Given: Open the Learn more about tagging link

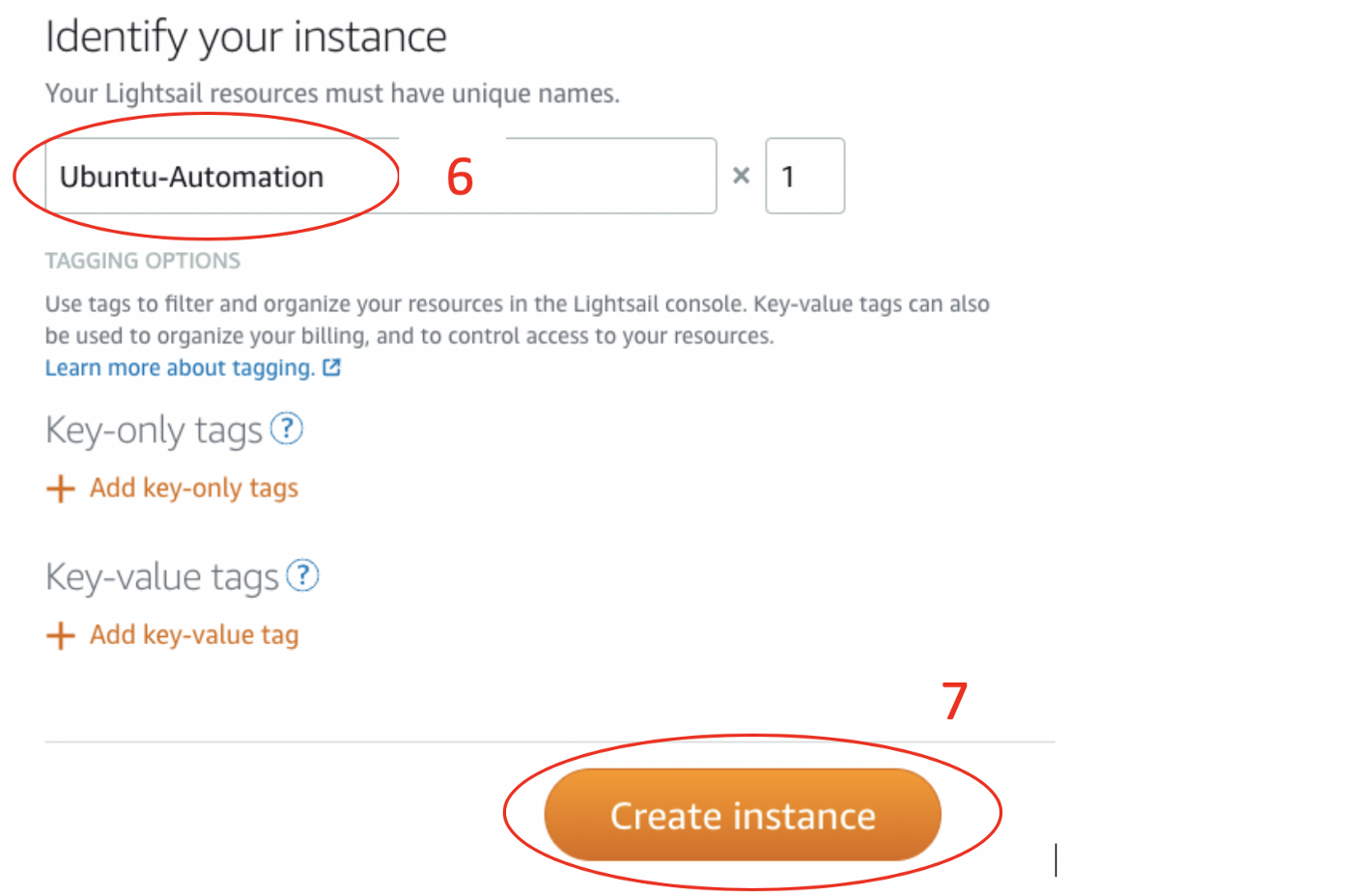Looking at the screenshot, I should (180, 368).
